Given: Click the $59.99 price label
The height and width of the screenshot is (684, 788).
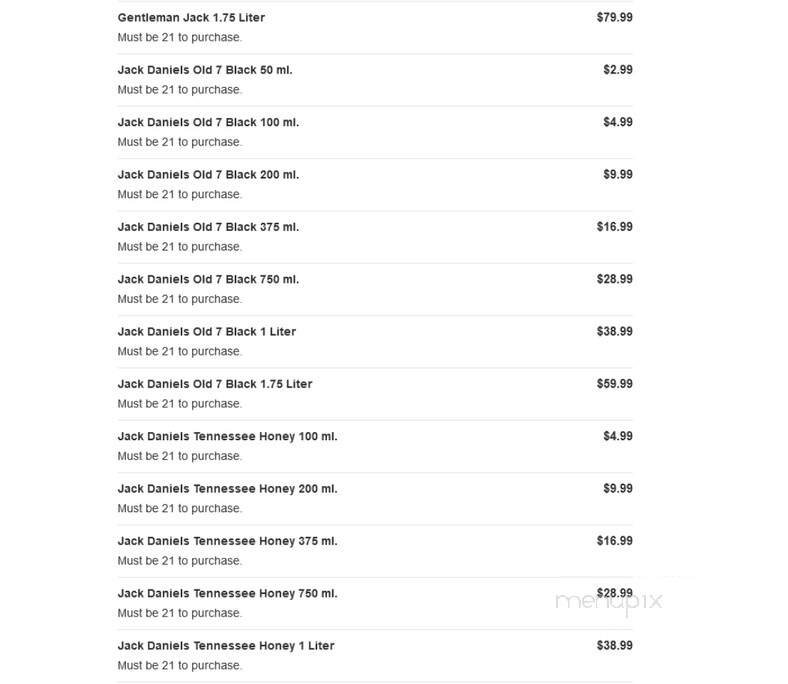Looking at the screenshot, I should tap(614, 384).
